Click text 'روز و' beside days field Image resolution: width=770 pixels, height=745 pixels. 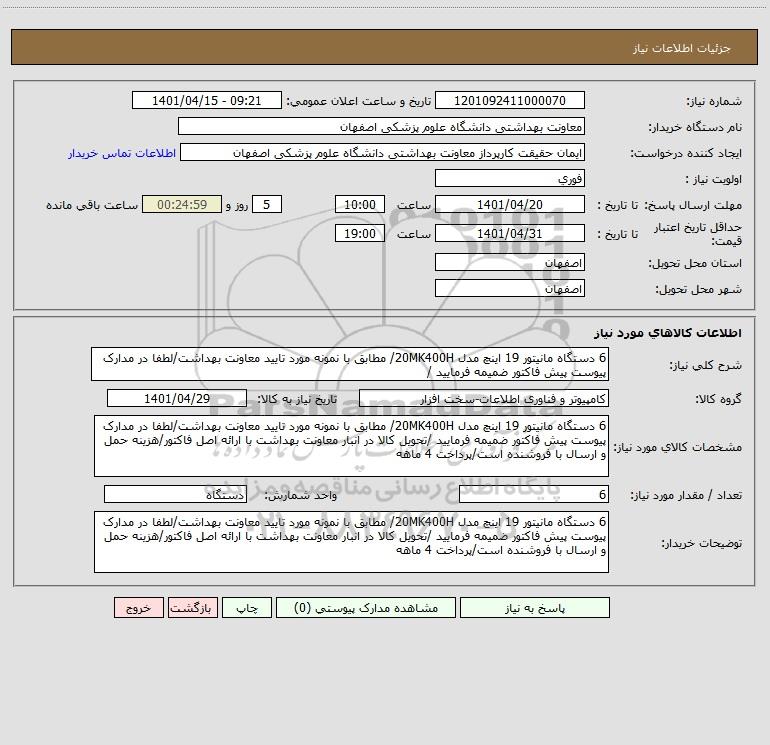(237, 205)
